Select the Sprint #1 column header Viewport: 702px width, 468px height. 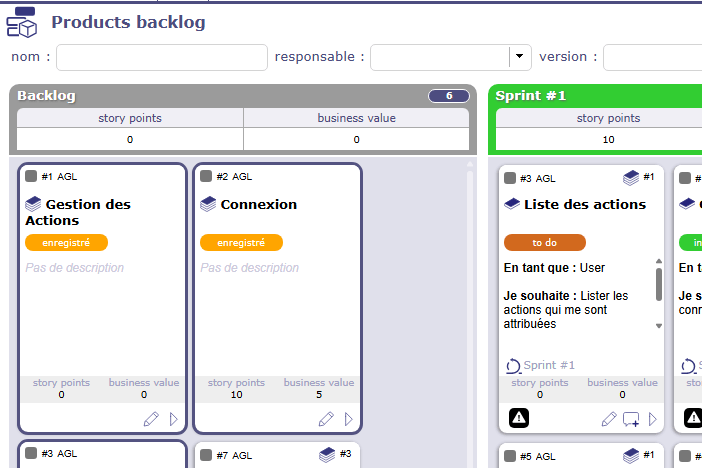point(531,96)
